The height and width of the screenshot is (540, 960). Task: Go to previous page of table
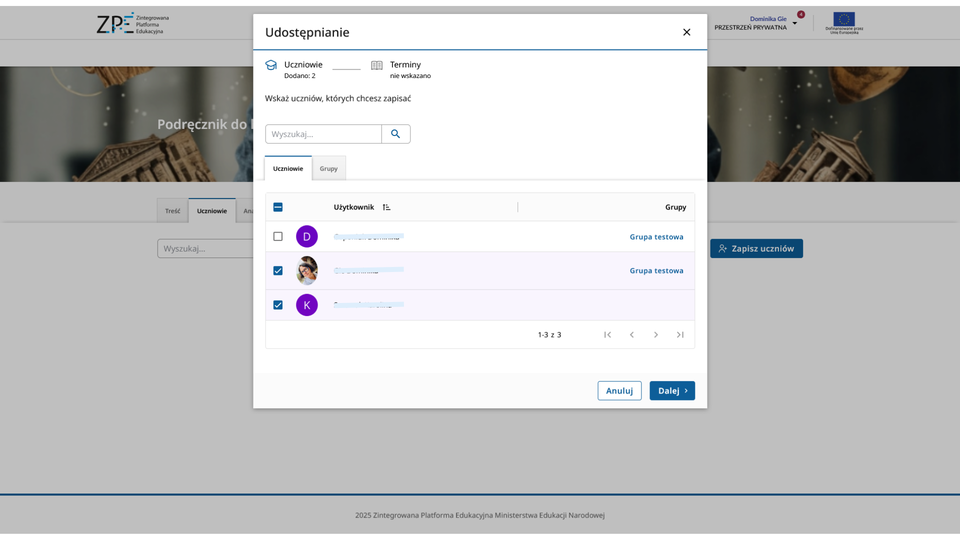click(632, 335)
